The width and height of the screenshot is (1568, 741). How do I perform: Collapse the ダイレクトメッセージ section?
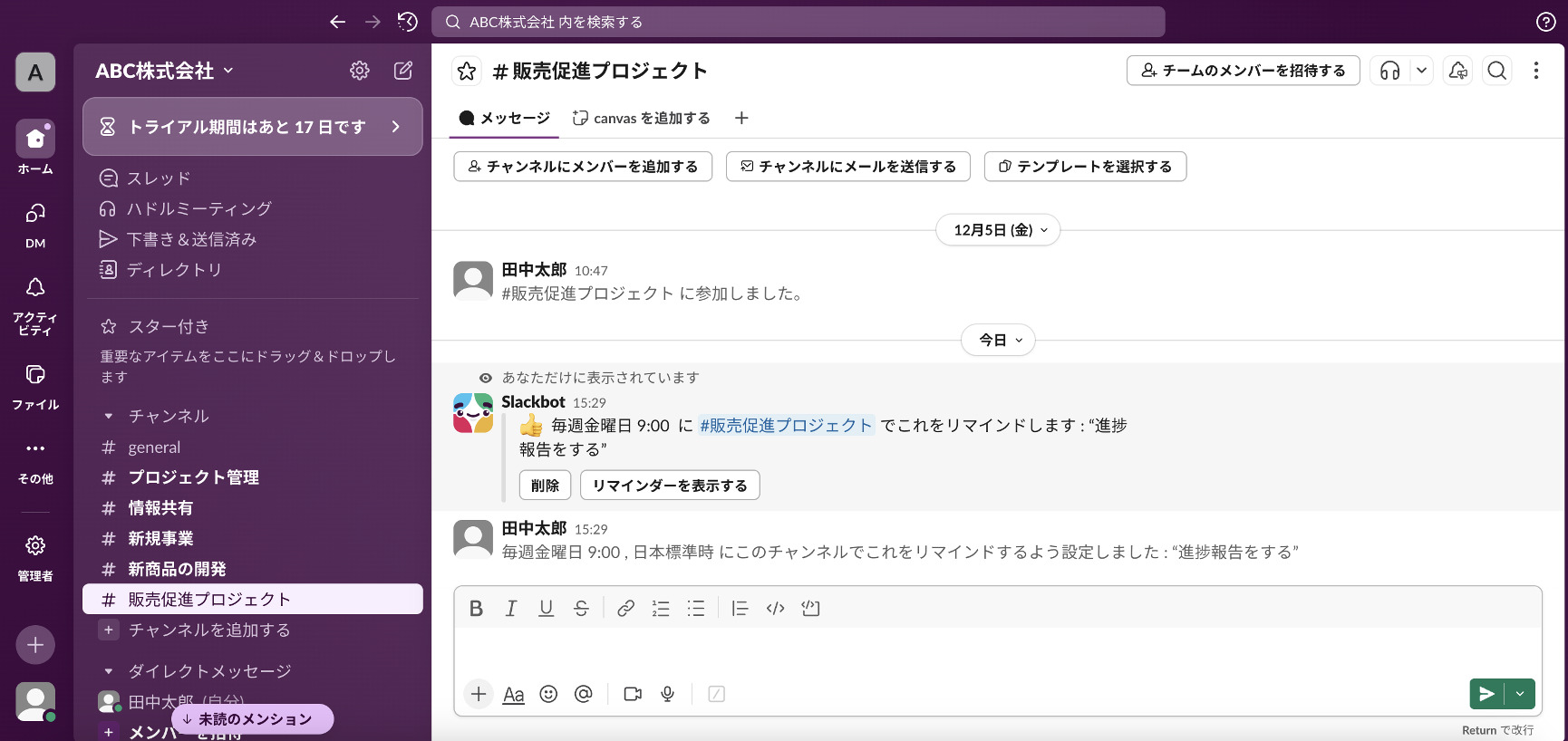109,671
